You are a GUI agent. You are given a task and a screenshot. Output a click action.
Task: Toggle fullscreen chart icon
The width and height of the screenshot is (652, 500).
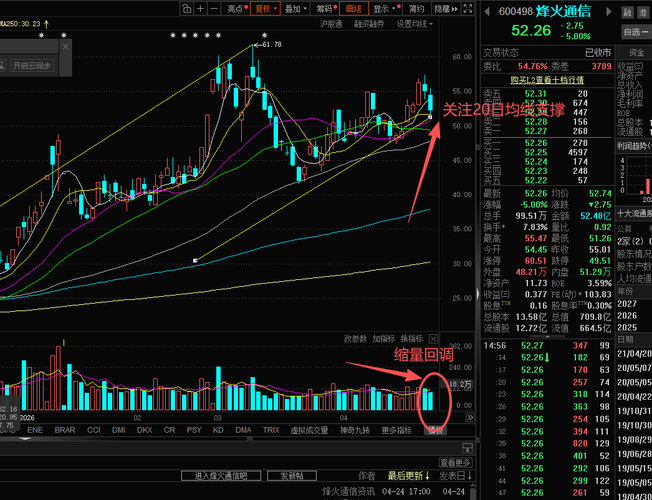[x=468, y=9]
